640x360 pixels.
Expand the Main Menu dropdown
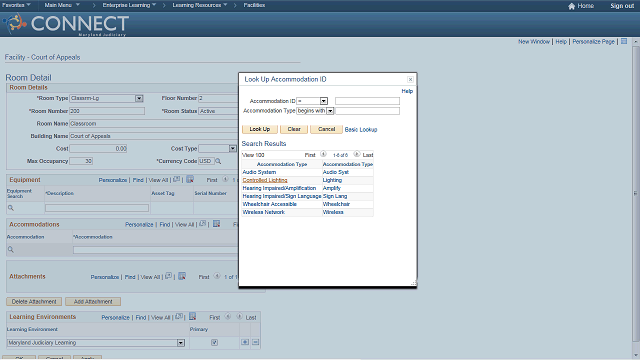pyautogui.click(x=62, y=5)
